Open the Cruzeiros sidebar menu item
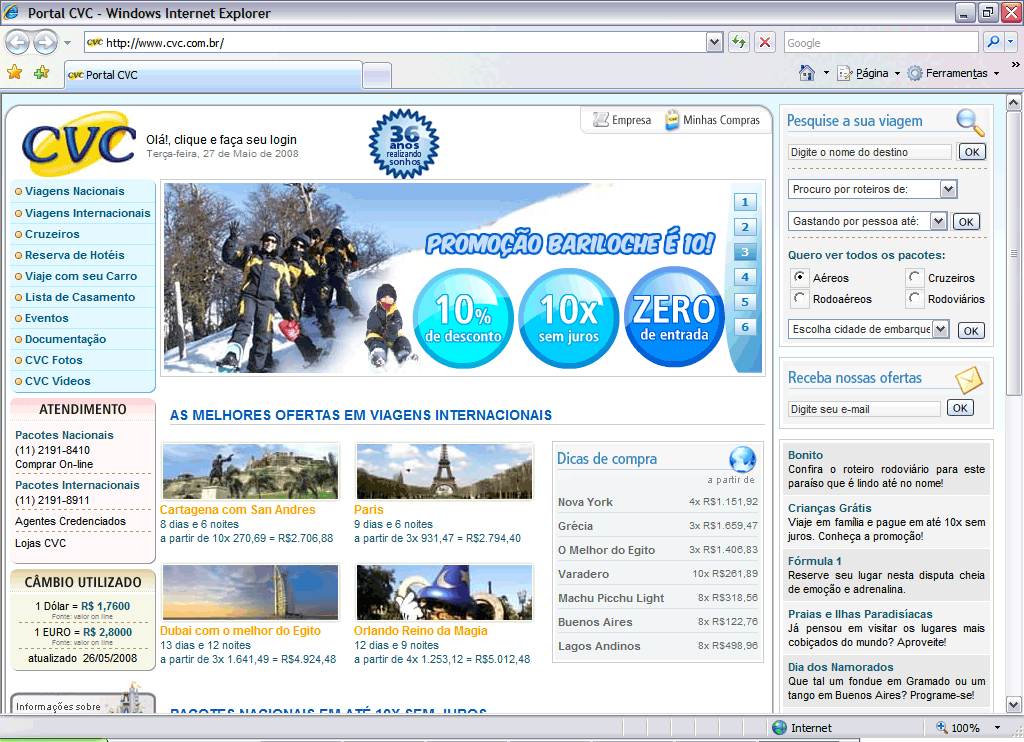 click(x=52, y=234)
